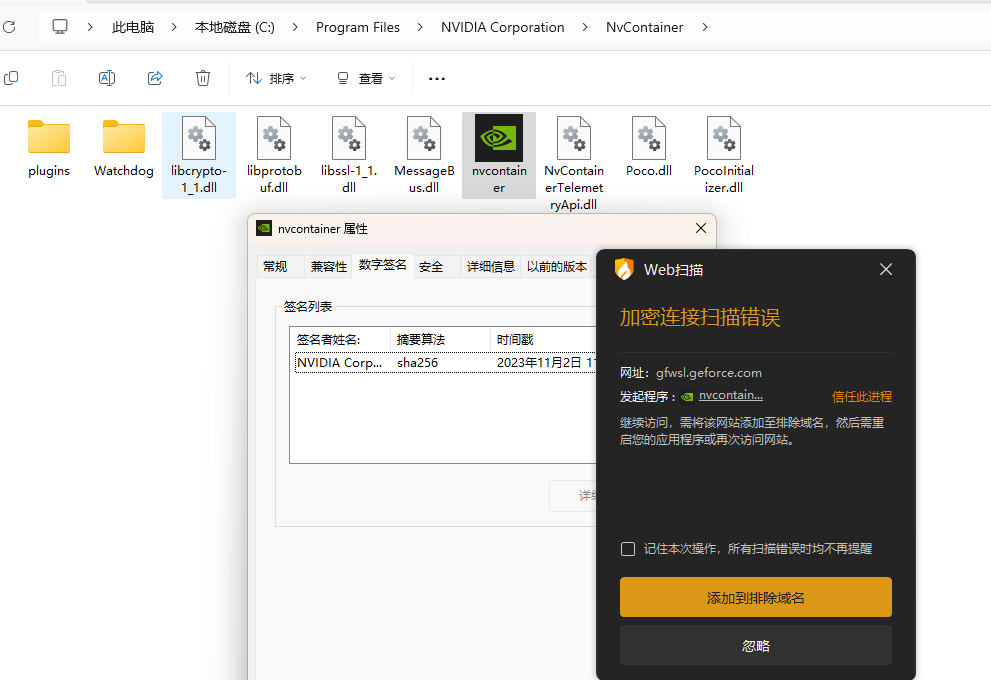The image size is (991, 680).
Task: Click the computer monitor icon in address bar
Action: click(x=60, y=27)
